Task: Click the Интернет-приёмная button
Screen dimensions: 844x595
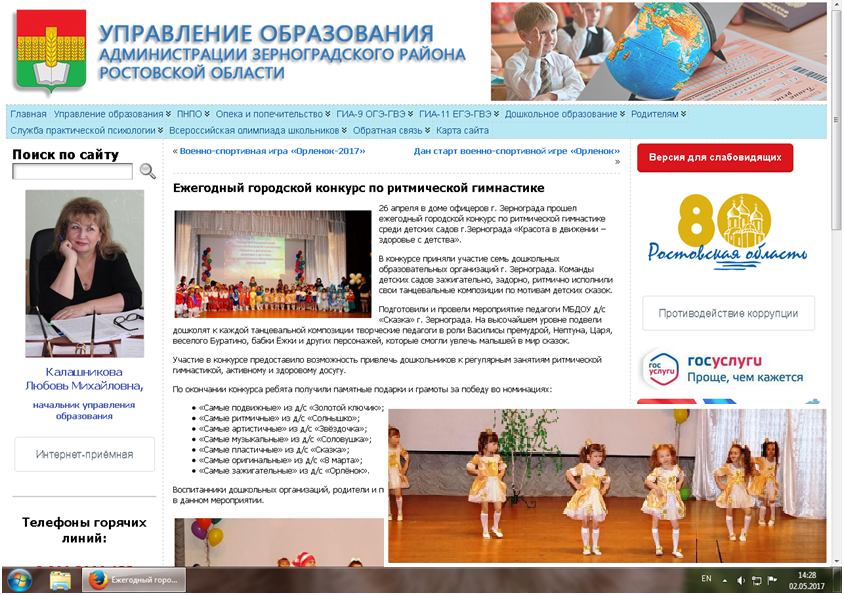Action: coord(85,454)
